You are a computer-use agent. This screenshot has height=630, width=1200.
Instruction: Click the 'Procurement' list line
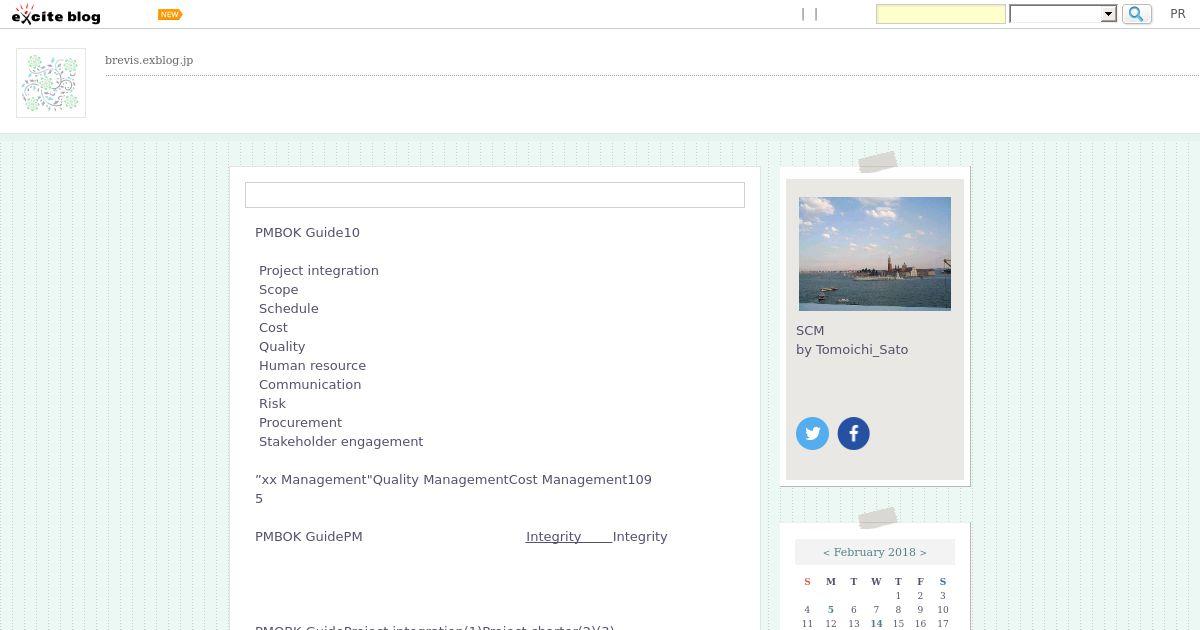coord(301,422)
